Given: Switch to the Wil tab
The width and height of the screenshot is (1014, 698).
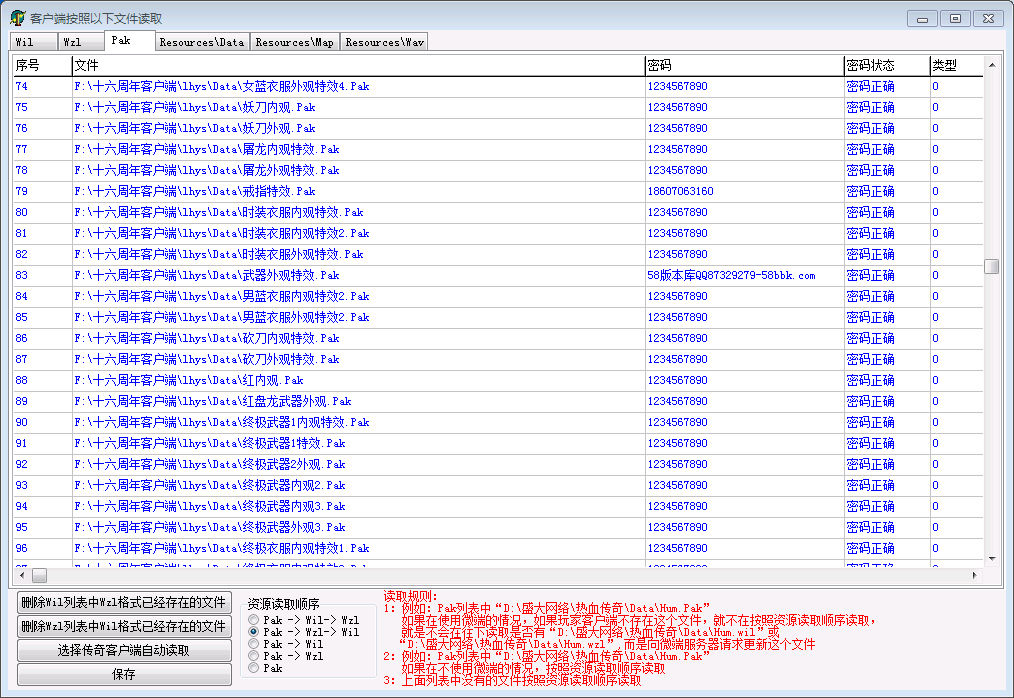Looking at the screenshot, I should coord(34,42).
